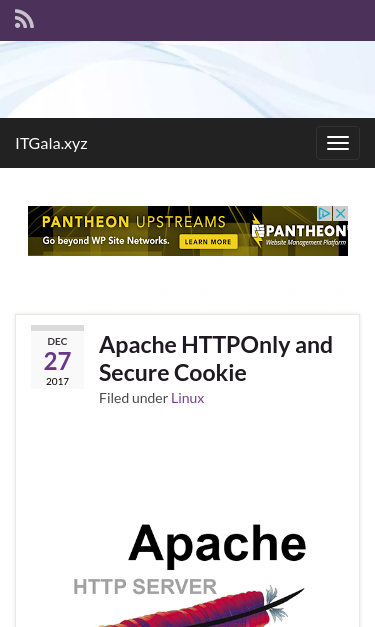Close the Pantheon ad with X
Image resolution: width=375 pixels, height=627 pixels.
click(341, 214)
